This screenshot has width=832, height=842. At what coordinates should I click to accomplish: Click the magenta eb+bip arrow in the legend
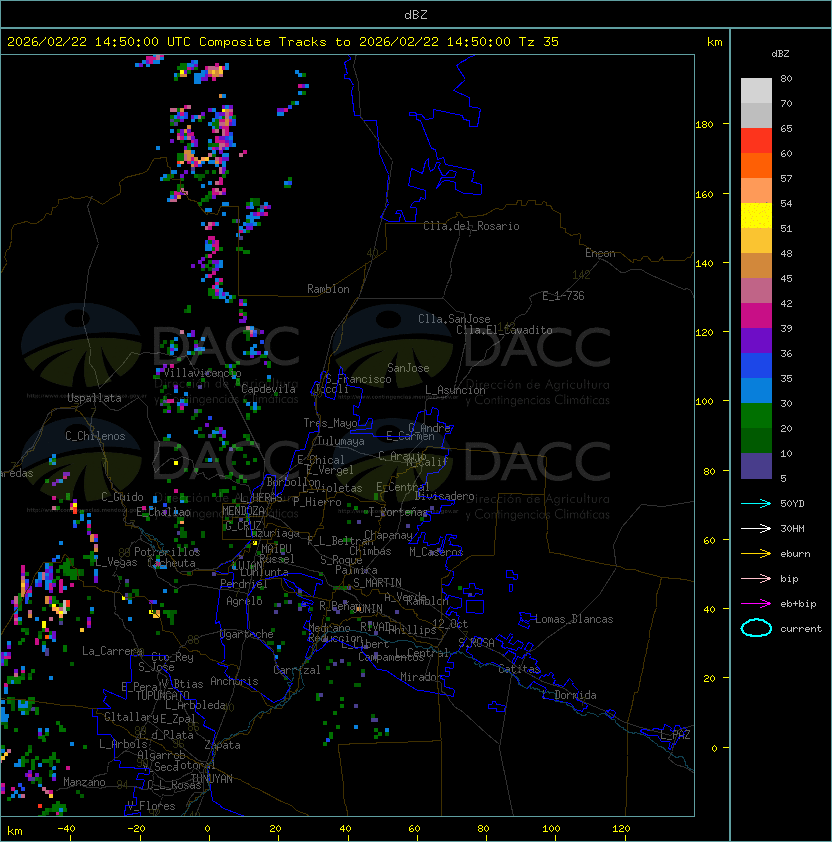(x=756, y=604)
